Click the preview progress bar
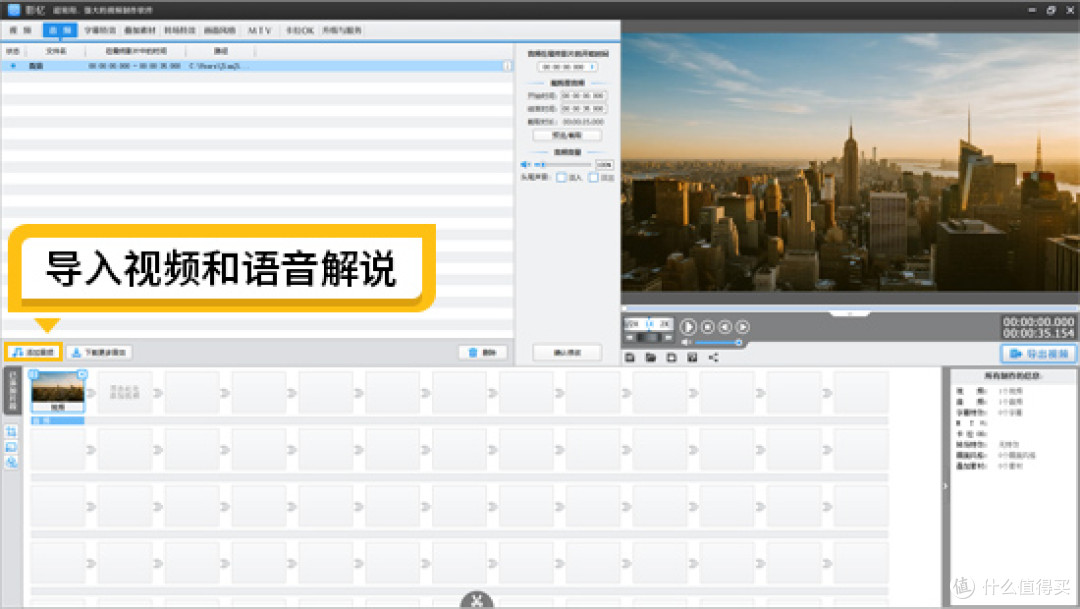 [x=850, y=309]
